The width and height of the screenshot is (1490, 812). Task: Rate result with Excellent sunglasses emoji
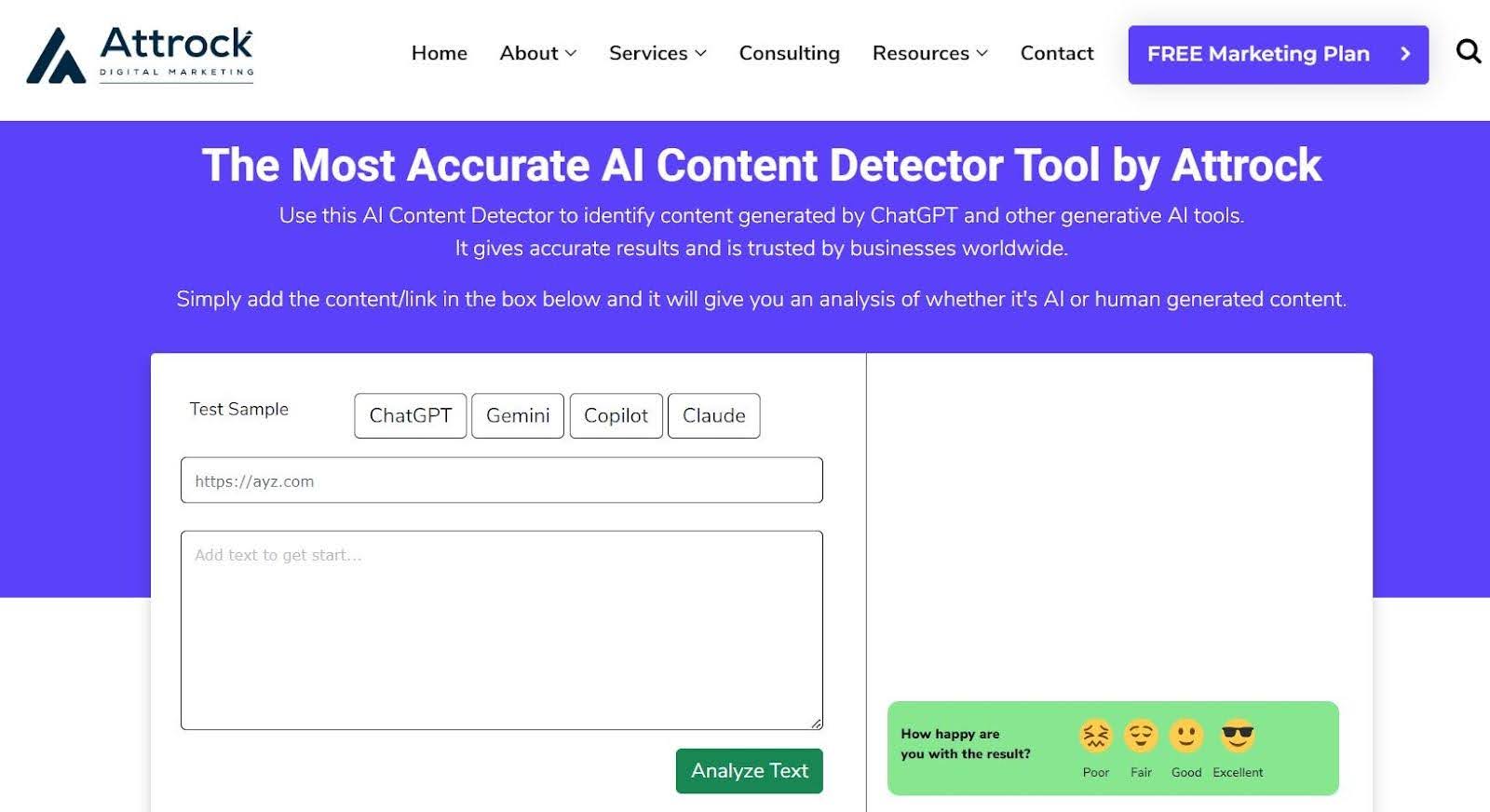click(x=1238, y=737)
